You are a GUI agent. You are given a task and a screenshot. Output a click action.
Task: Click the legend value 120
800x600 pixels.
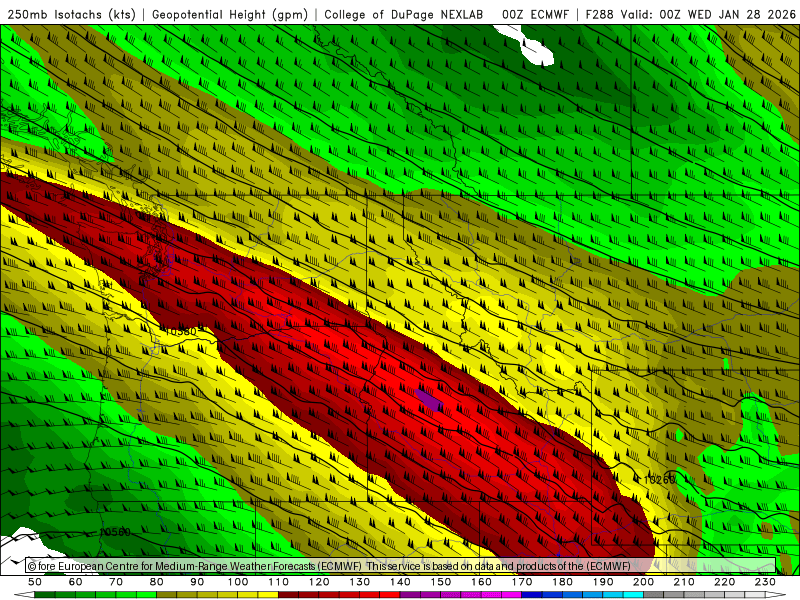tap(319, 582)
